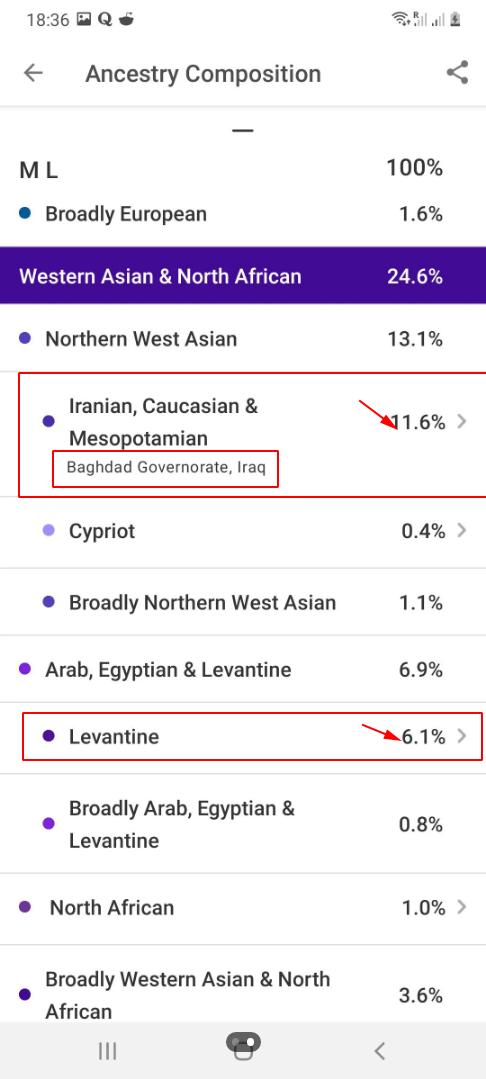Screen dimensions: 486x1079
Task: Tap Broadly Western Asian & North African row
Action: [243, 994]
